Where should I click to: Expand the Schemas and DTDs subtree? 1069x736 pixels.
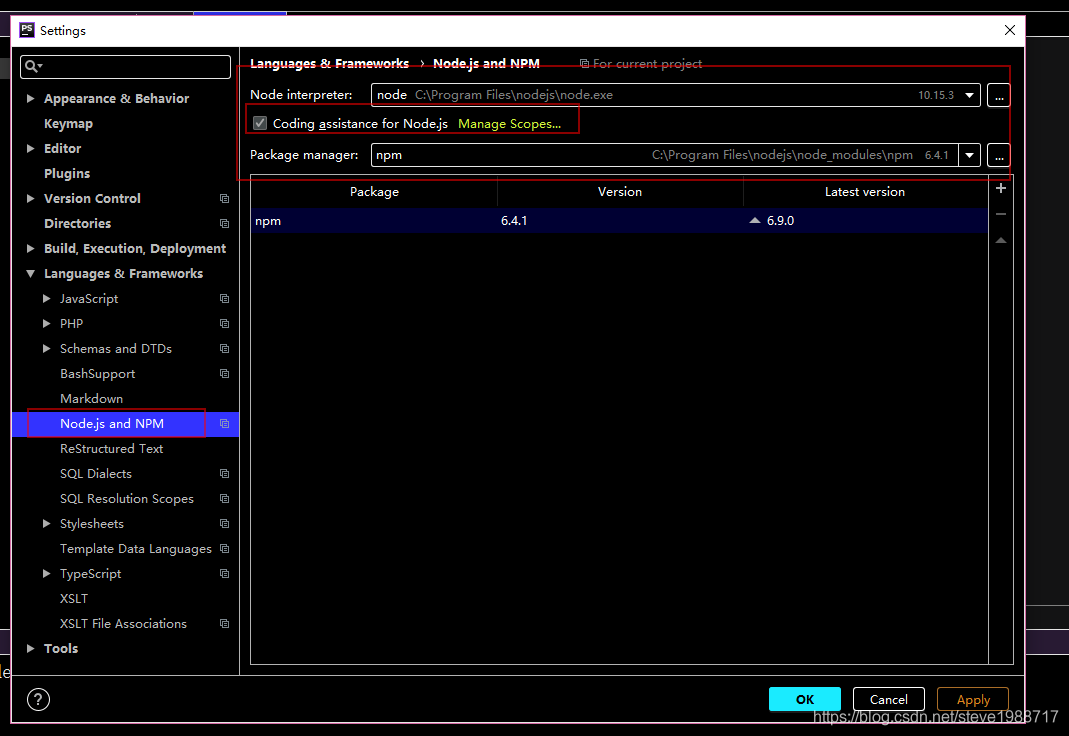[46, 348]
